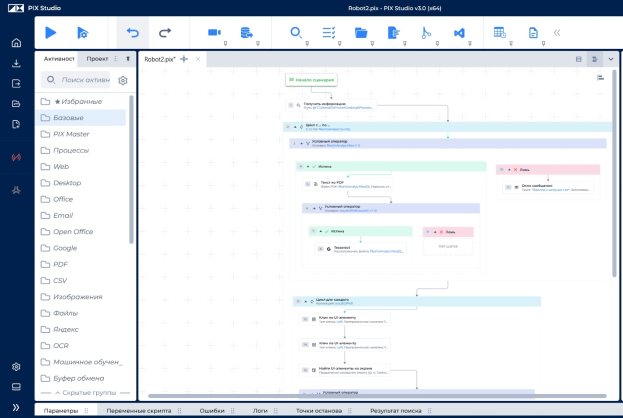Click the up arrow on activities panel header
The width and height of the screenshot is (623, 418).
coord(128,58)
